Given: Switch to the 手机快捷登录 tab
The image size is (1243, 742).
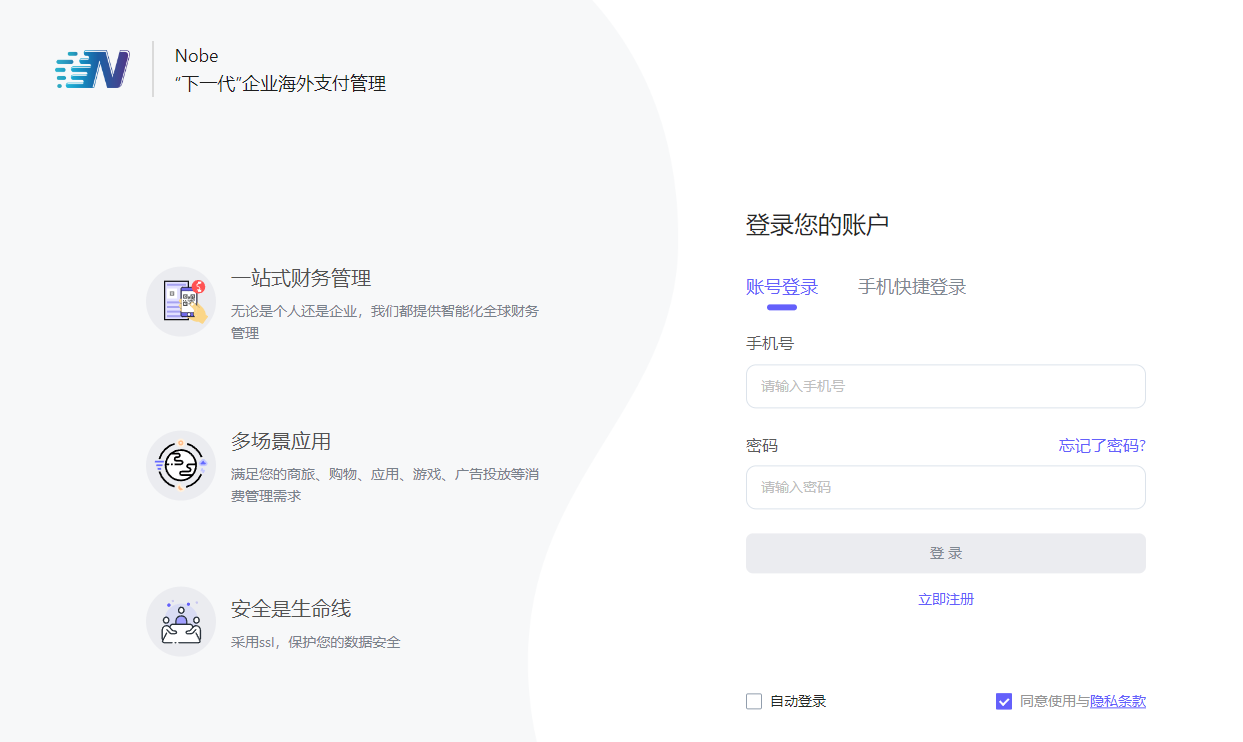Looking at the screenshot, I should 912,287.
